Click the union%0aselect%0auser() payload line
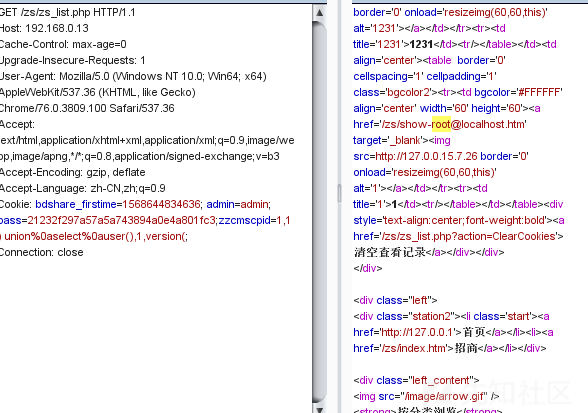This screenshot has height=413, width=588. [x=94, y=236]
